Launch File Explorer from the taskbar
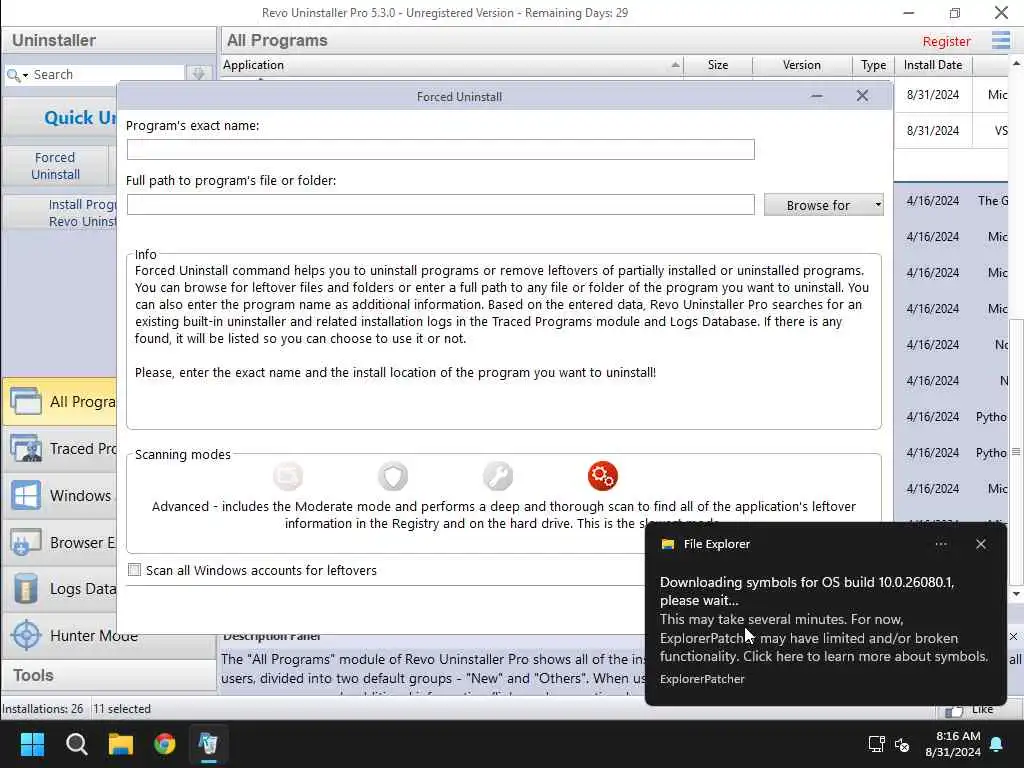This screenshot has height=768, width=1024. click(x=121, y=744)
